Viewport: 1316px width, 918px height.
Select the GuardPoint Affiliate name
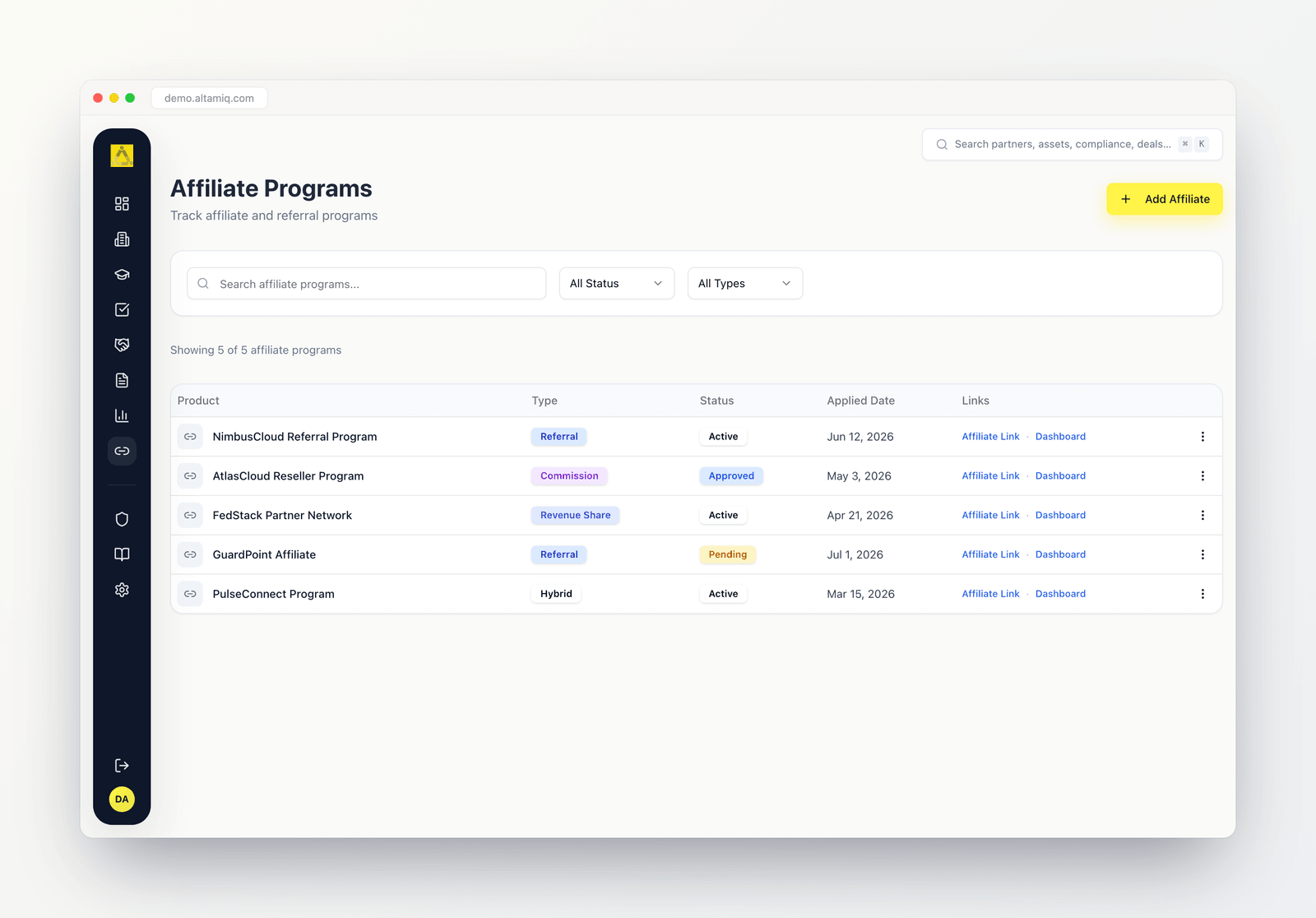point(264,554)
